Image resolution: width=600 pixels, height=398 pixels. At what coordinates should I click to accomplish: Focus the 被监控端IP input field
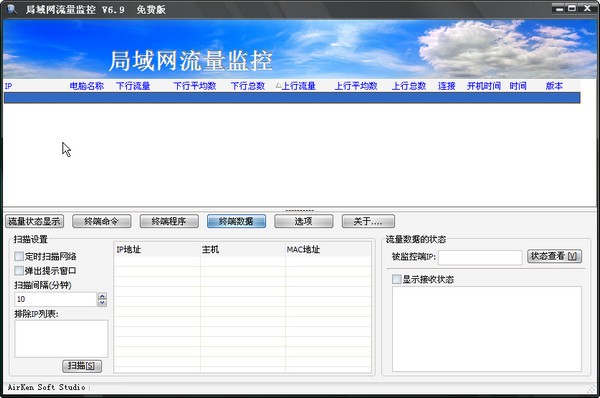click(480, 257)
